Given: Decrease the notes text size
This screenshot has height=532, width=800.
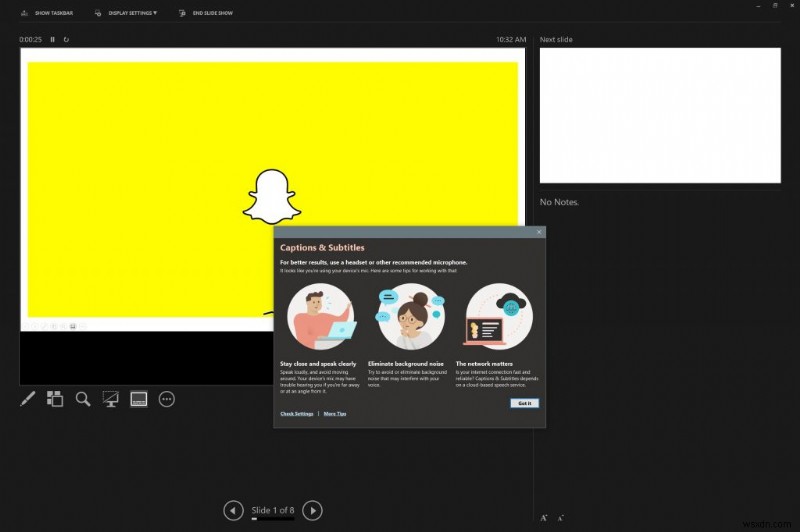Looking at the screenshot, I should pos(561,518).
